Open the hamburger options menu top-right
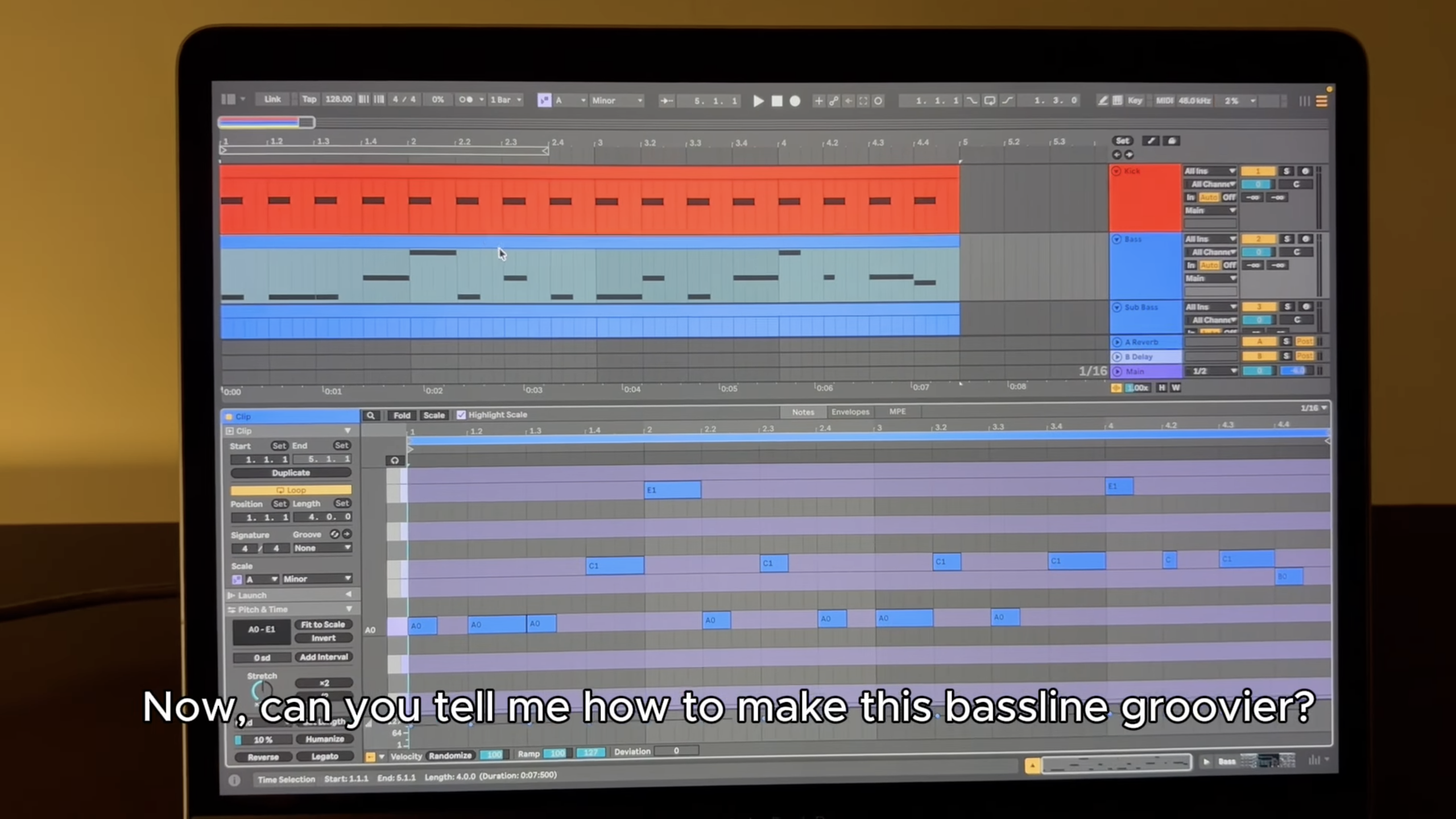Screen dimensions: 1456x819 [x=1322, y=101]
